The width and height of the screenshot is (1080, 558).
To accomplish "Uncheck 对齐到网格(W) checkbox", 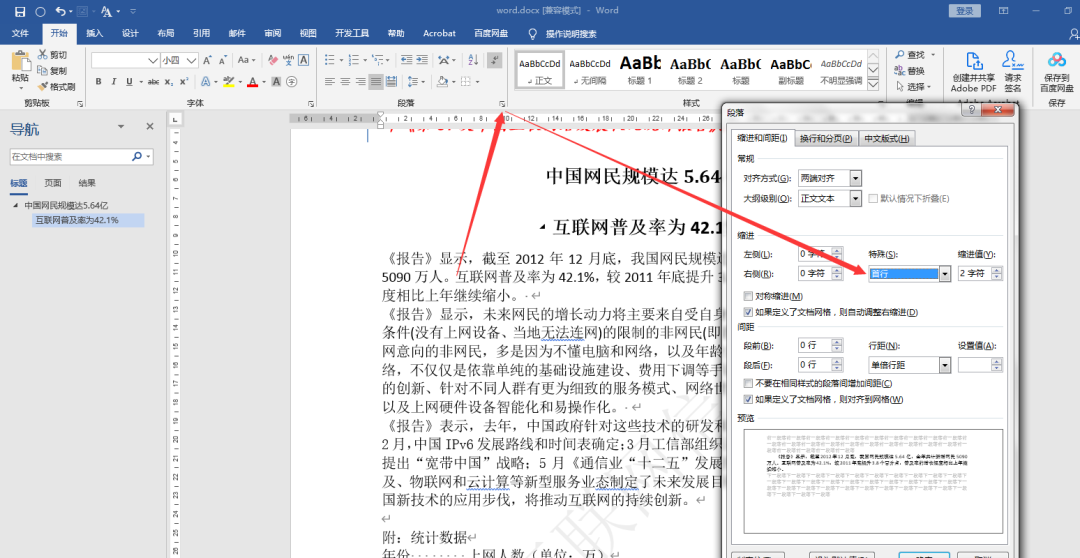I will [x=748, y=399].
